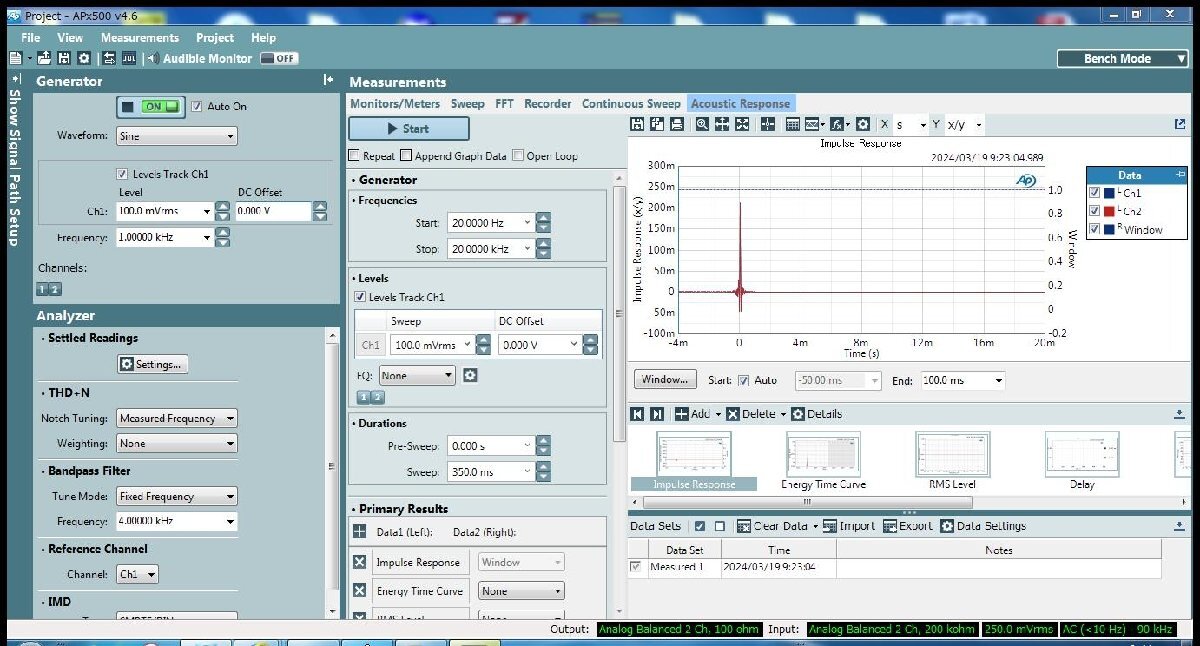
Task: Open the Levels EQ settings gear
Action: [470, 375]
